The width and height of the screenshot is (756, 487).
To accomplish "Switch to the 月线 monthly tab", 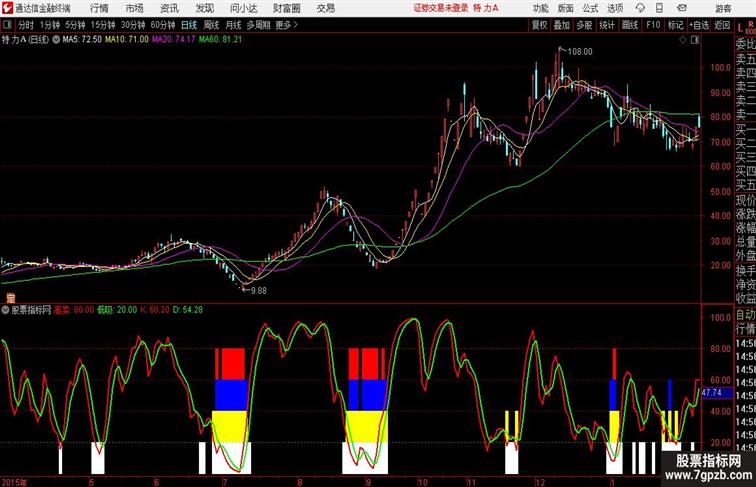I will click(233, 25).
